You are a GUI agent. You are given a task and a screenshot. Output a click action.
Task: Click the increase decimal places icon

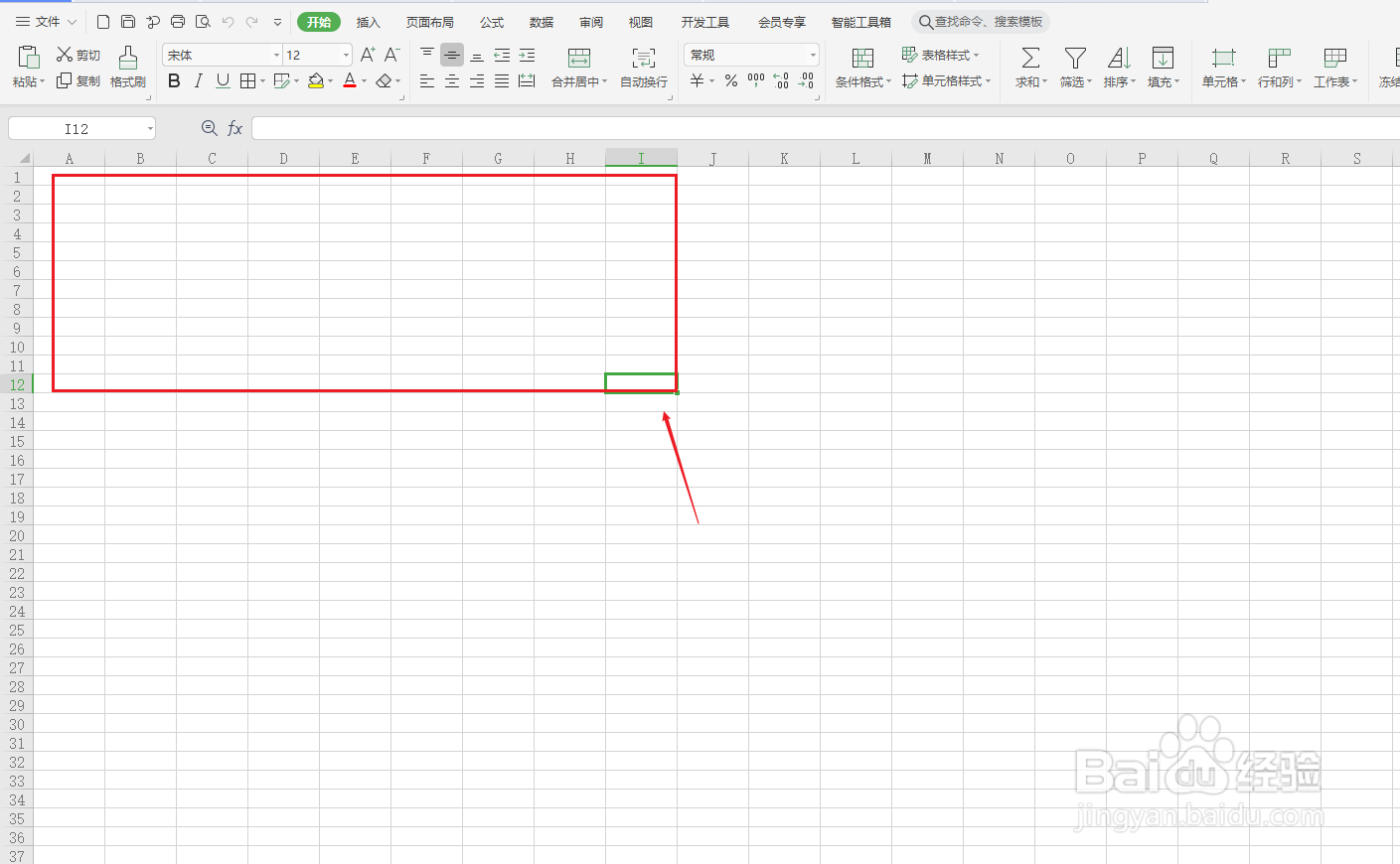[x=781, y=80]
